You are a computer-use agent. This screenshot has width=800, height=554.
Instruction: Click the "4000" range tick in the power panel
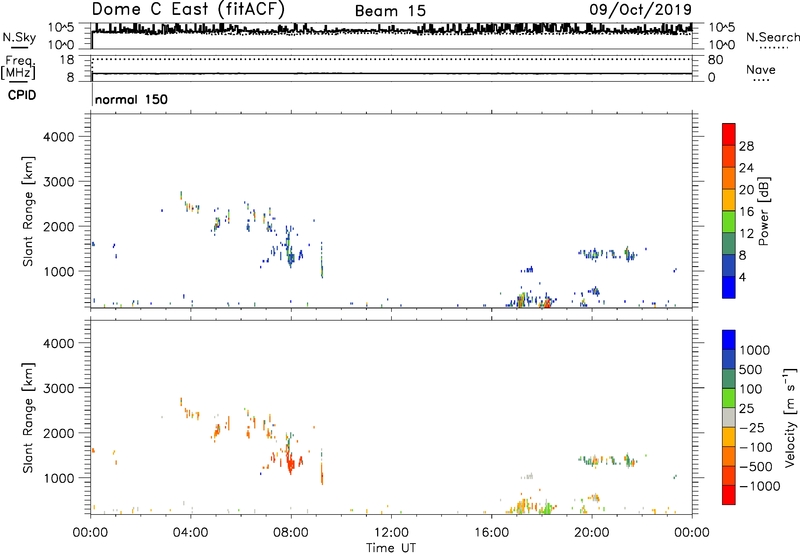[x=59, y=137]
